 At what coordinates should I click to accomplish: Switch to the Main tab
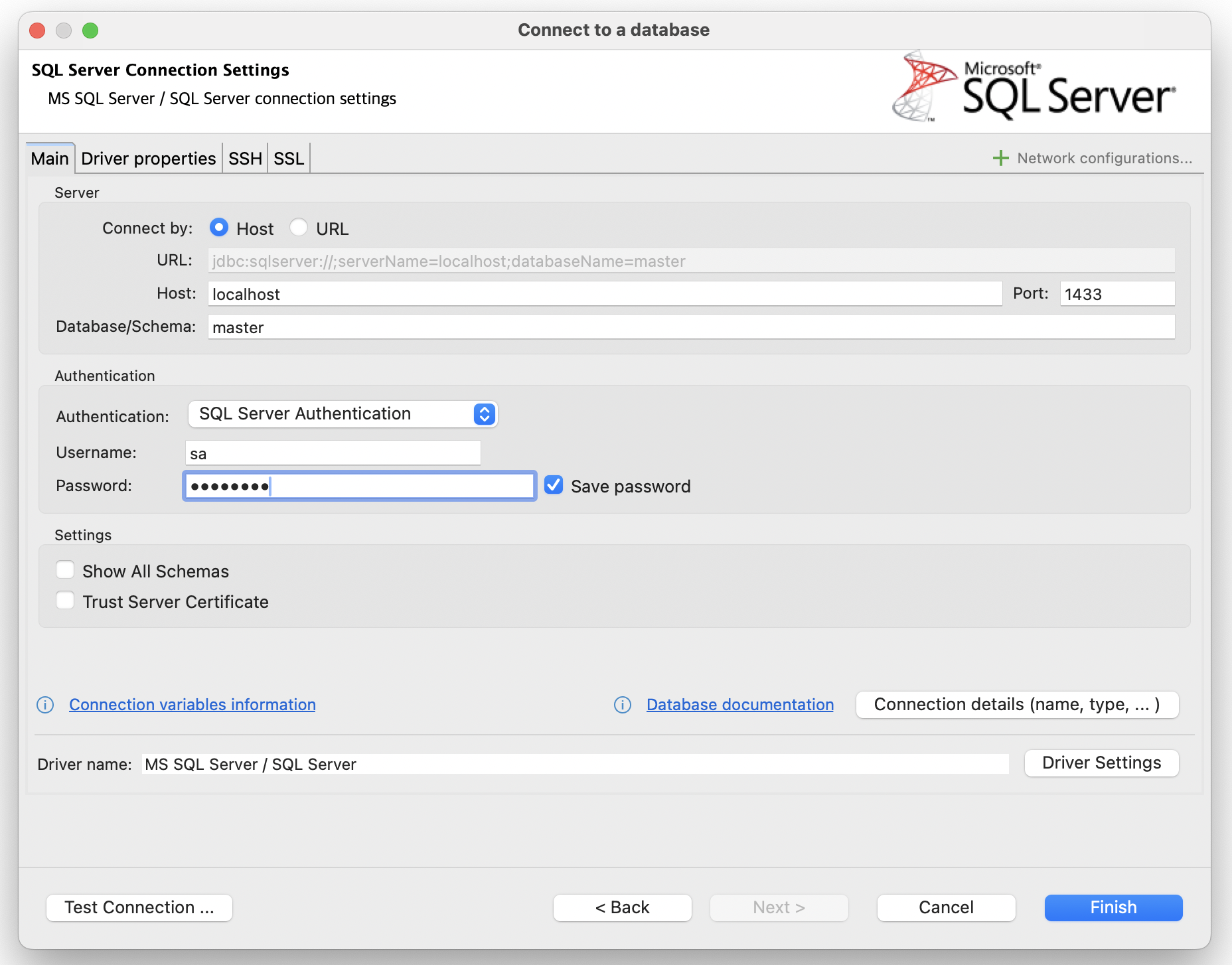[50, 159]
